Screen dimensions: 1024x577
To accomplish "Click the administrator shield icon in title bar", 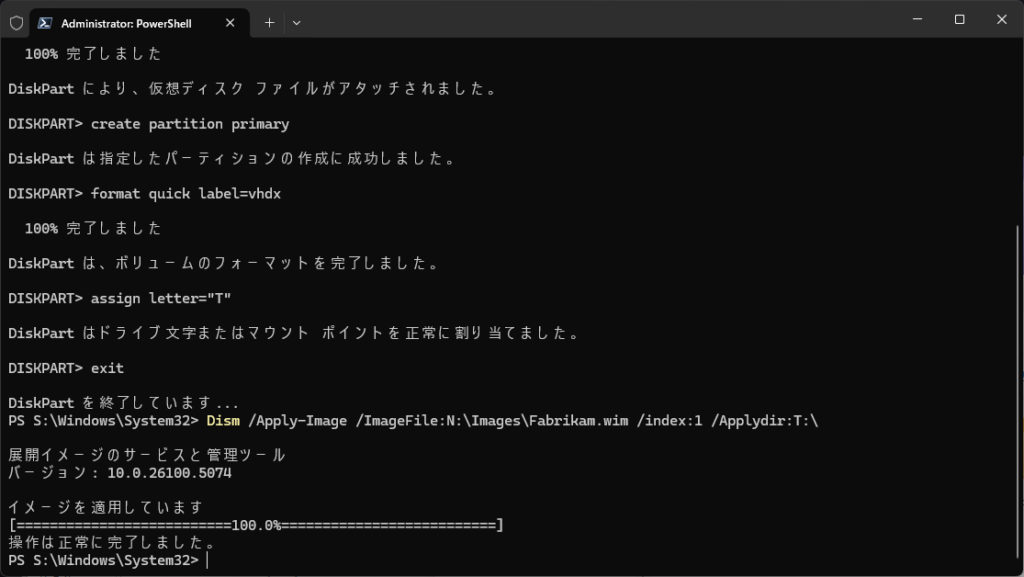I will (x=16, y=22).
